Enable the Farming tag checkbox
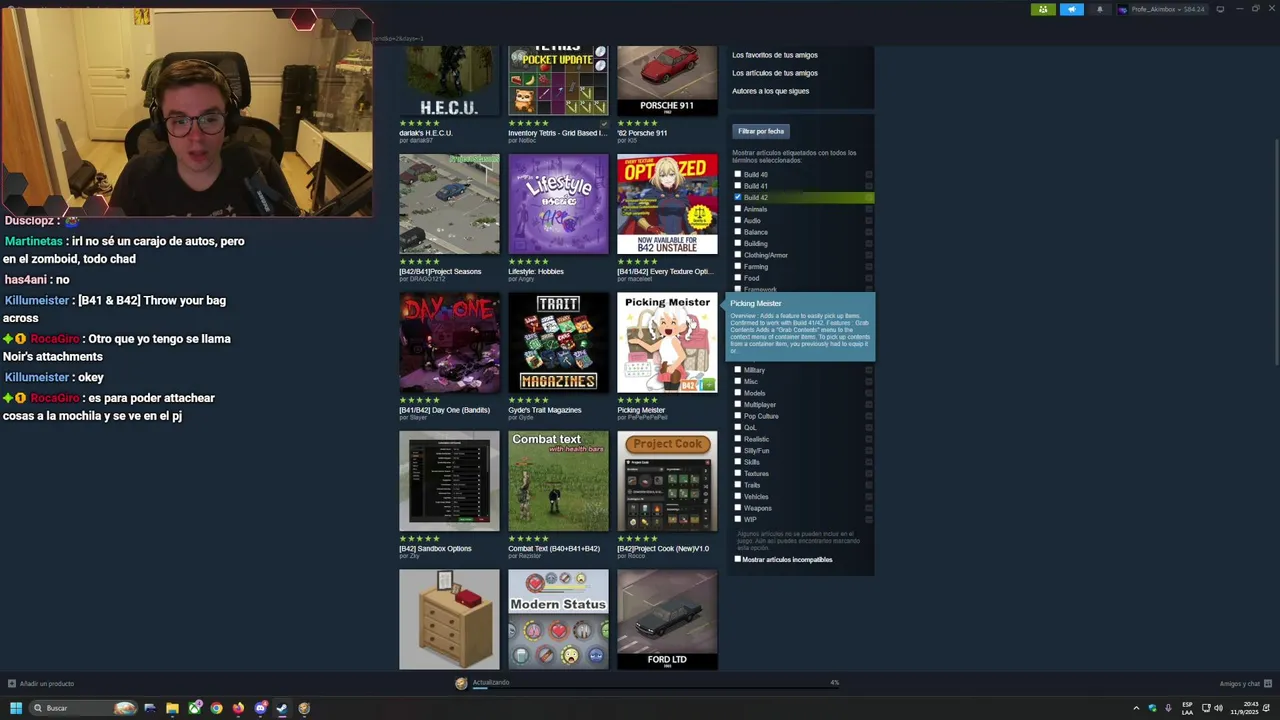Image resolution: width=1280 pixels, height=720 pixels. point(738,266)
